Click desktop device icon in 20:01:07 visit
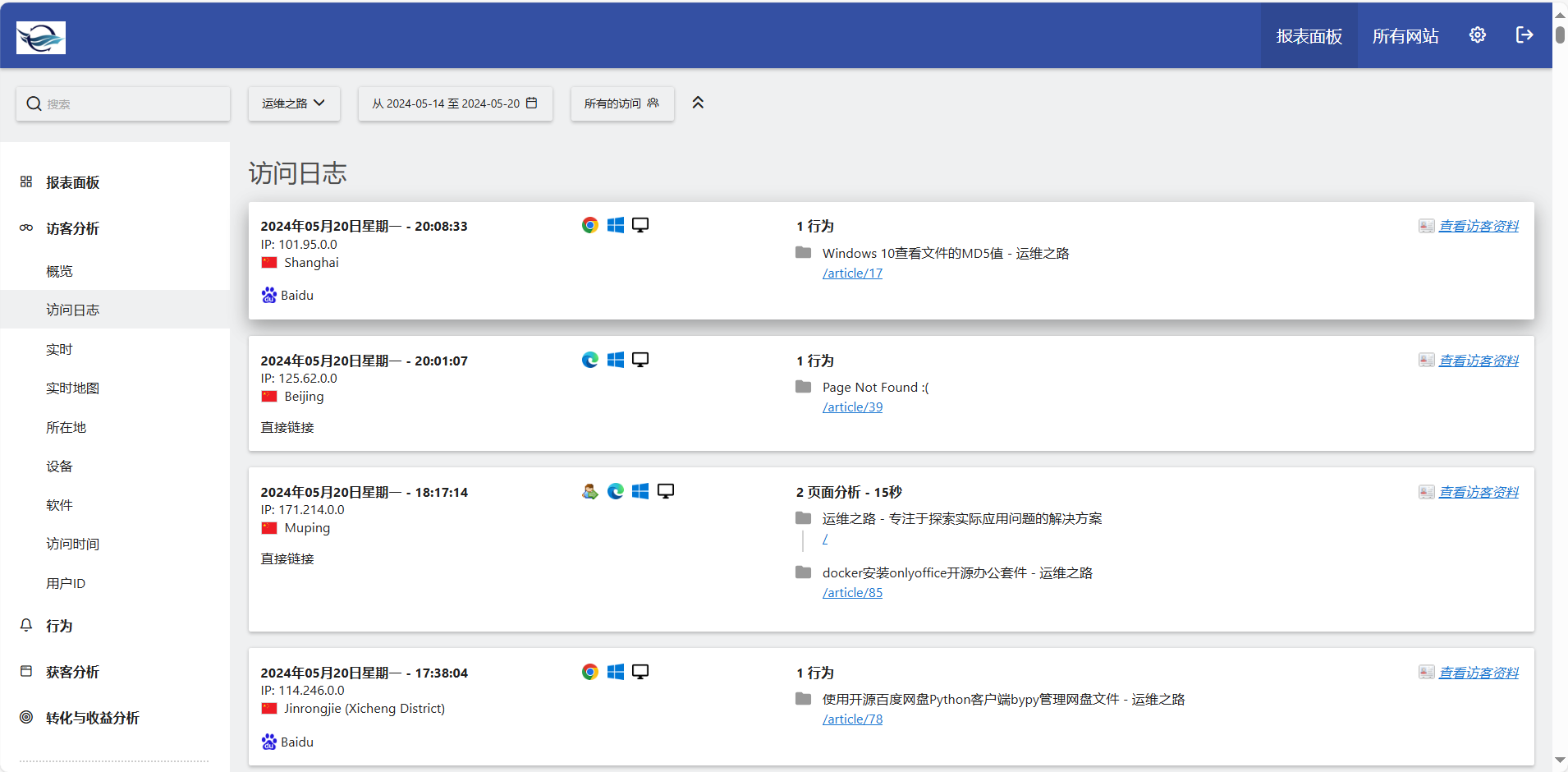This screenshot has width=1568, height=772. tap(640, 360)
